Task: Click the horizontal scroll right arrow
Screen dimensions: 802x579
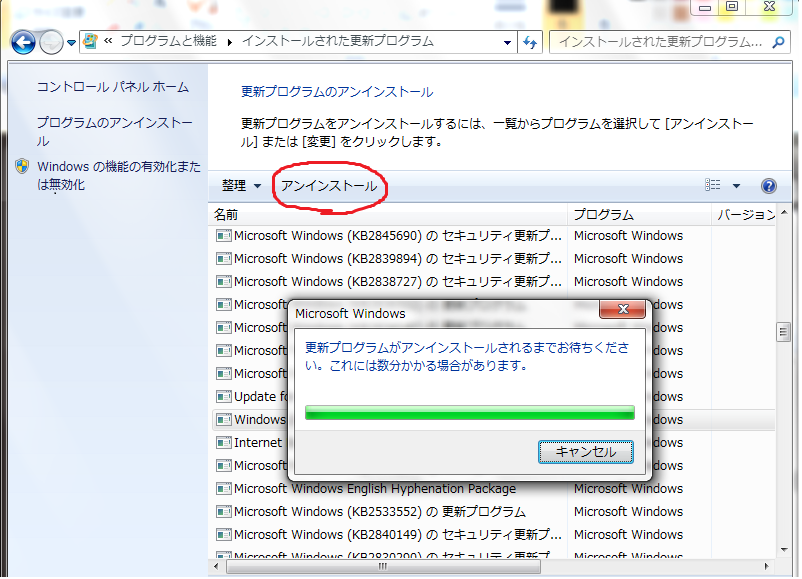Action: pyautogui.click(x=766, y=567)
